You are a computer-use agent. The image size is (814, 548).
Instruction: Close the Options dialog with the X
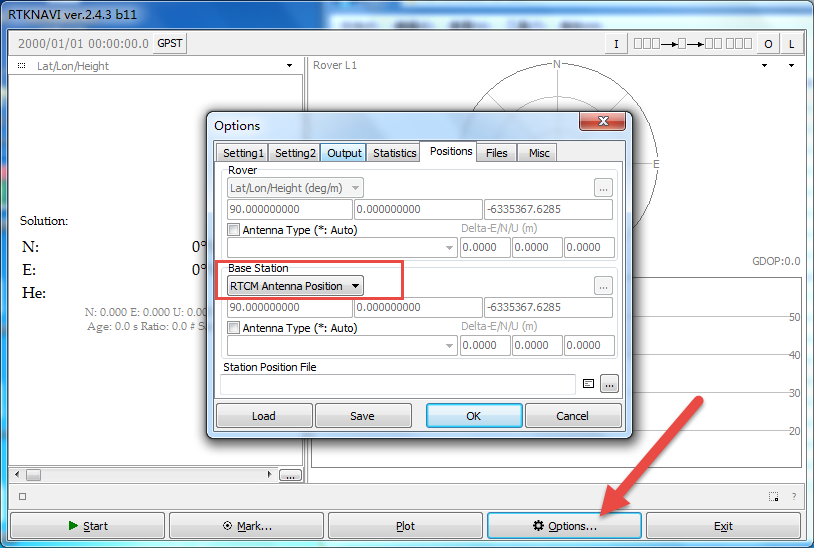tap(602, 121)
